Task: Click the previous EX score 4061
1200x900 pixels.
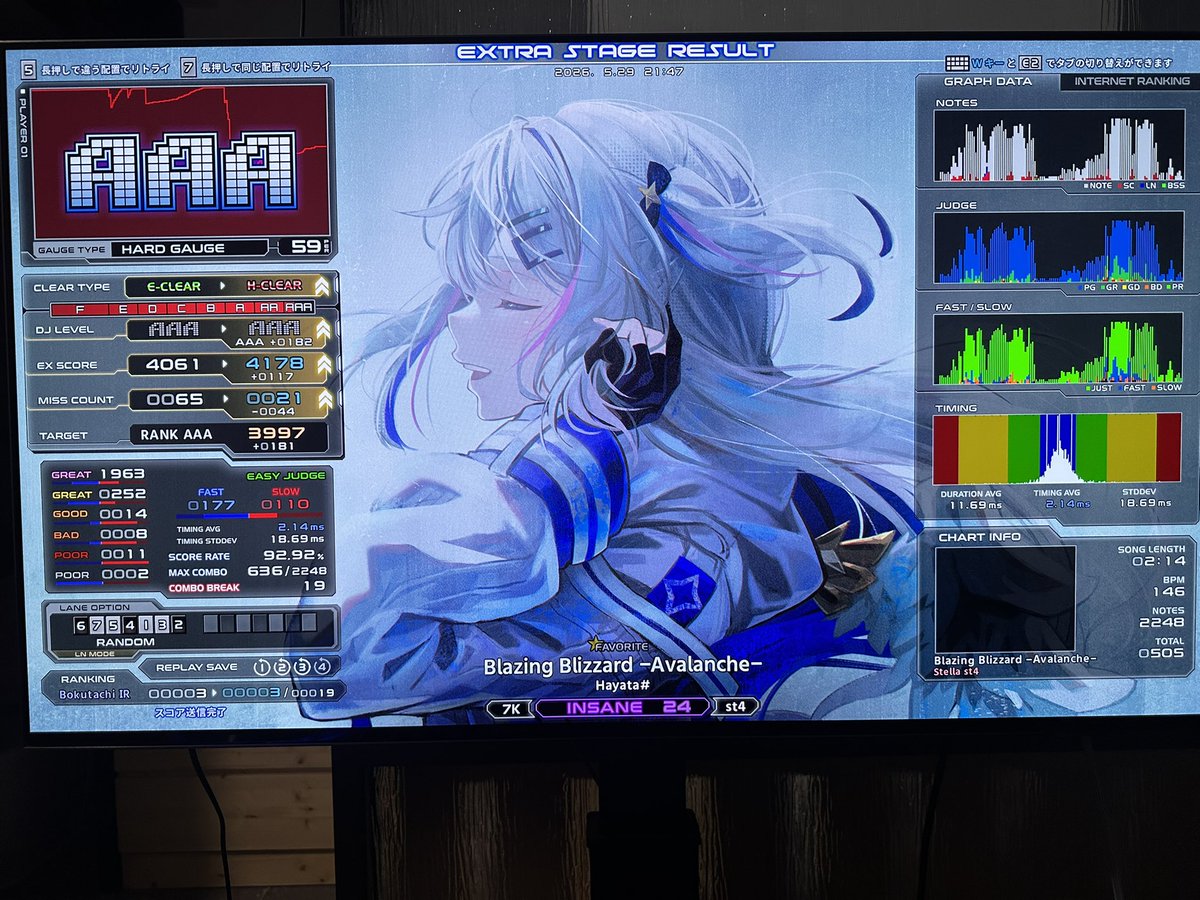Action: click(172, 365)
